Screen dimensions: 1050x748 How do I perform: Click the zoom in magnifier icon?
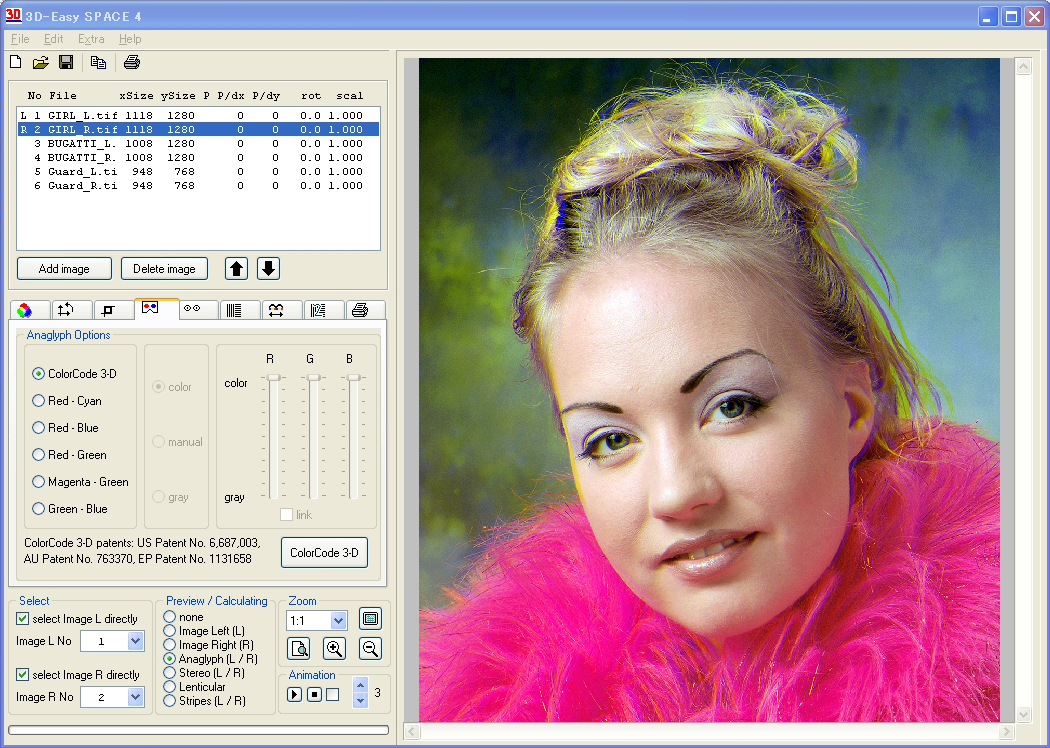[x=335, y=648]
